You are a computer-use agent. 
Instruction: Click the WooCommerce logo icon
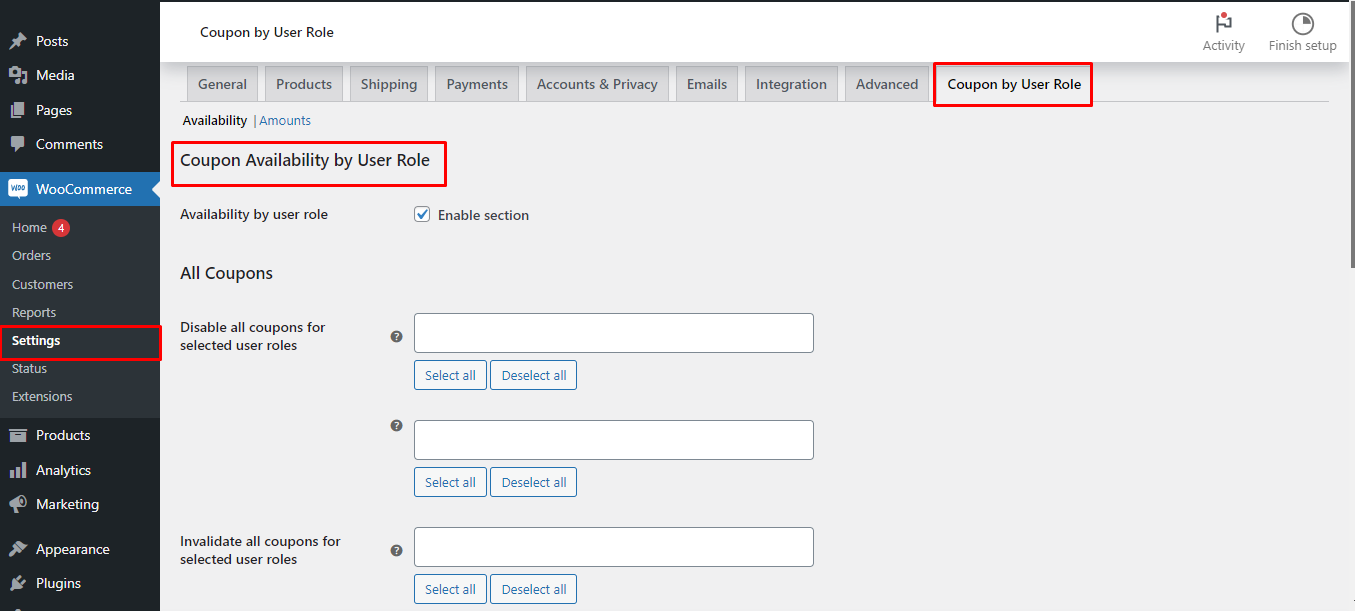18,189
